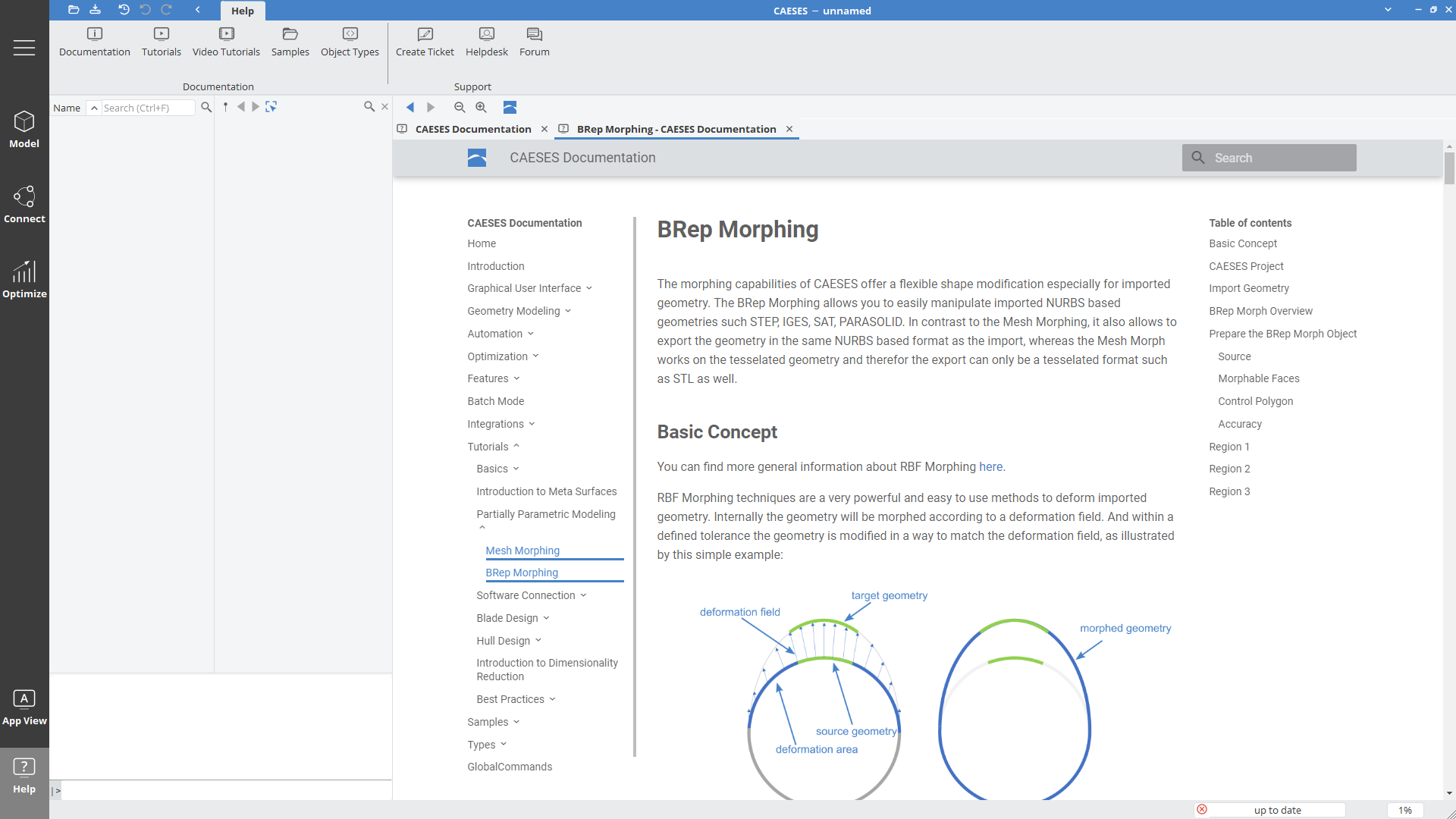This screenshot has height=819, width=1456.
Task: Click the redo arrow in title bar
Action: (x=166, y=10)
